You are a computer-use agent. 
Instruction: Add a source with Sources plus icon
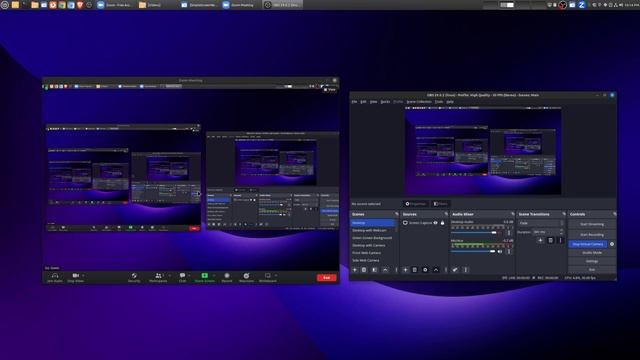coord(405,270)
